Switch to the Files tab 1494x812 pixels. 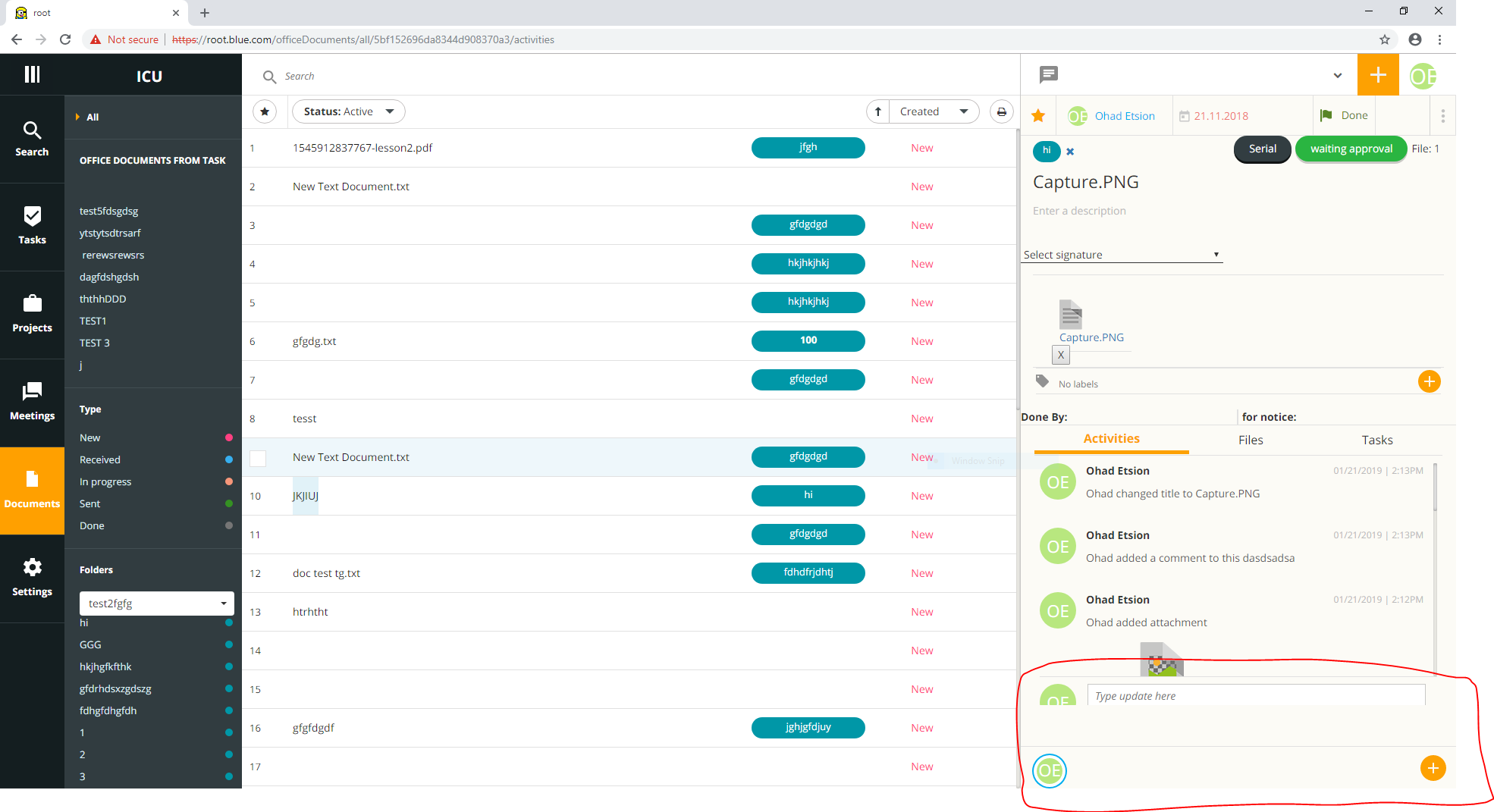[x=1251, y=440]
